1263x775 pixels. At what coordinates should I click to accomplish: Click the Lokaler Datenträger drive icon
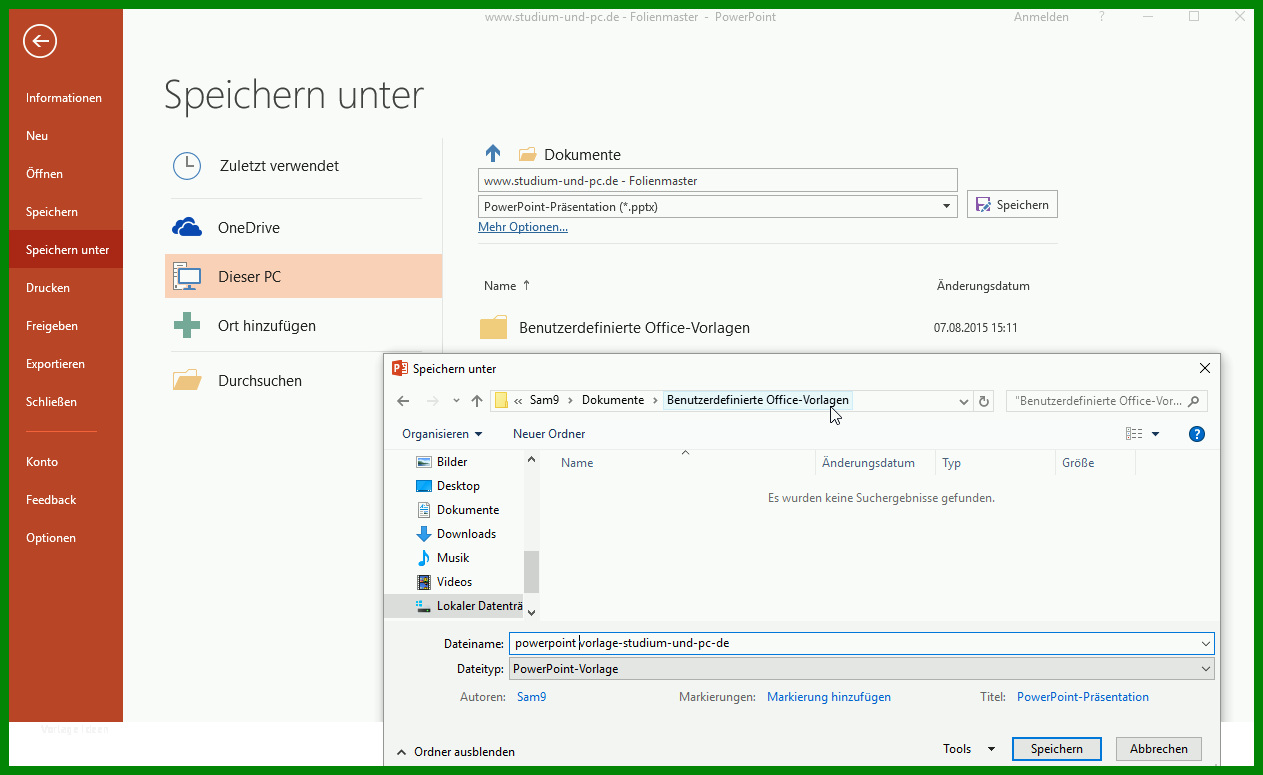point(424,606)
